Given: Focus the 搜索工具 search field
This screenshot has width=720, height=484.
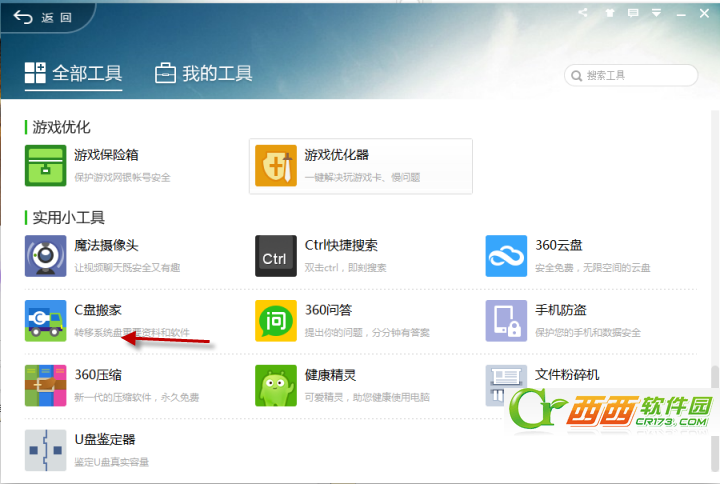Looking at the screenshot, I should pyautogui.click(x=631, y=75).
